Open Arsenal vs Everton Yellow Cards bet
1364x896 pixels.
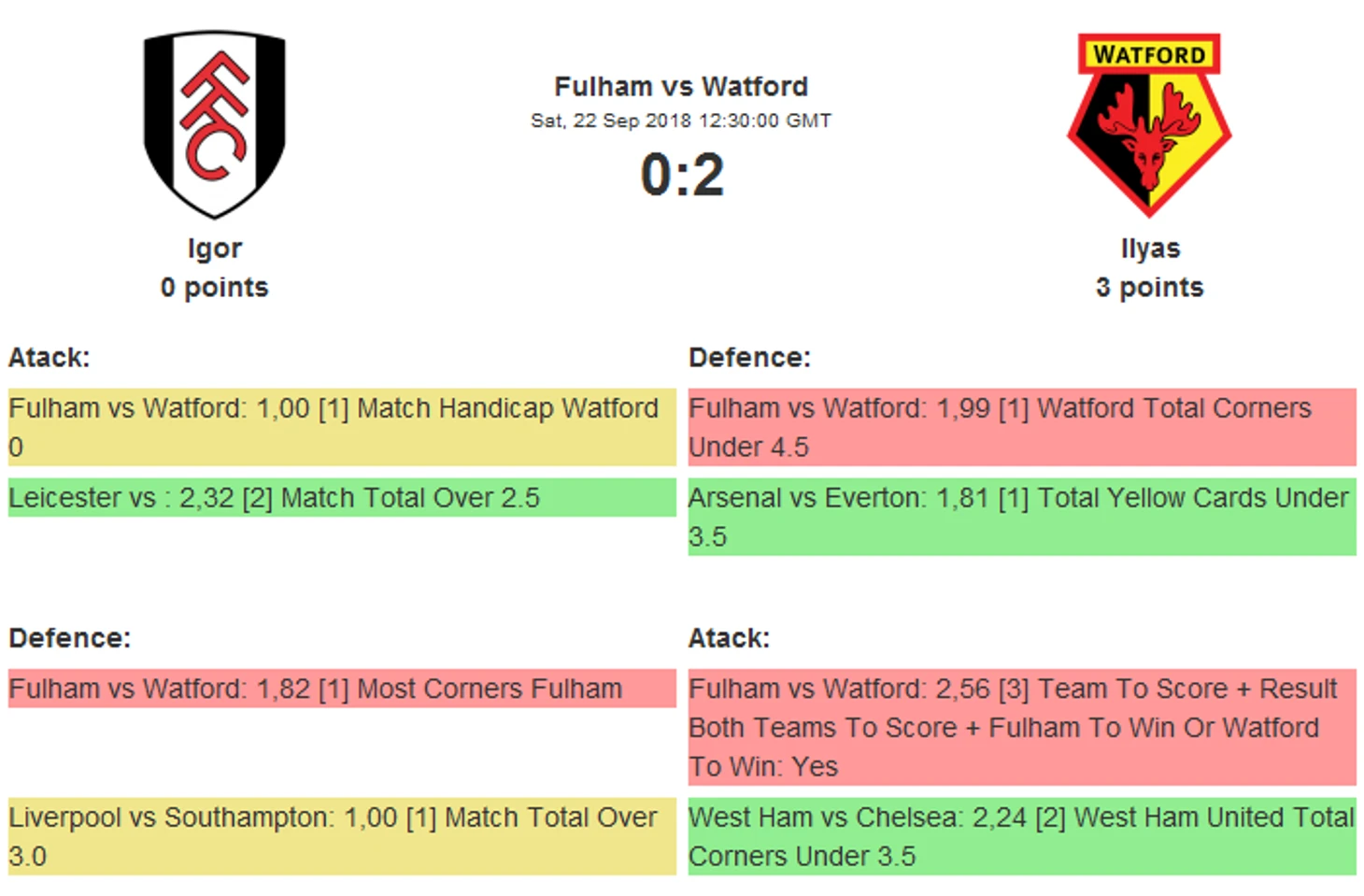[1022, 517]
